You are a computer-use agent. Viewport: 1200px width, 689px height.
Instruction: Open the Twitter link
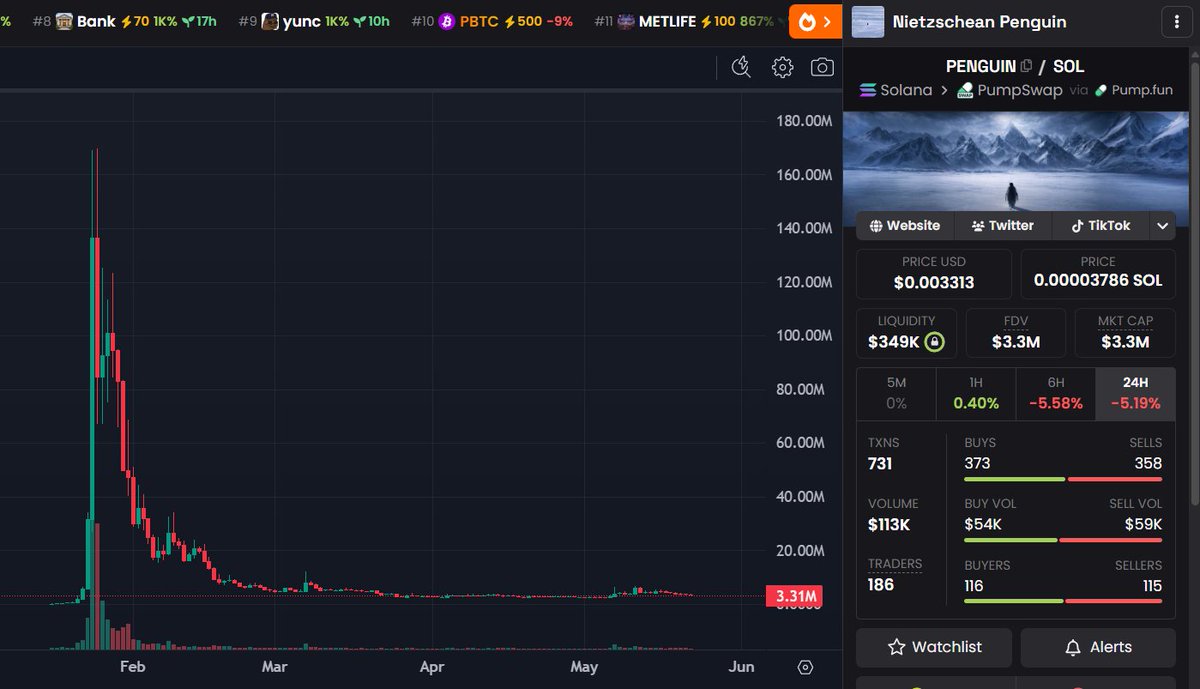point(1003,225)
